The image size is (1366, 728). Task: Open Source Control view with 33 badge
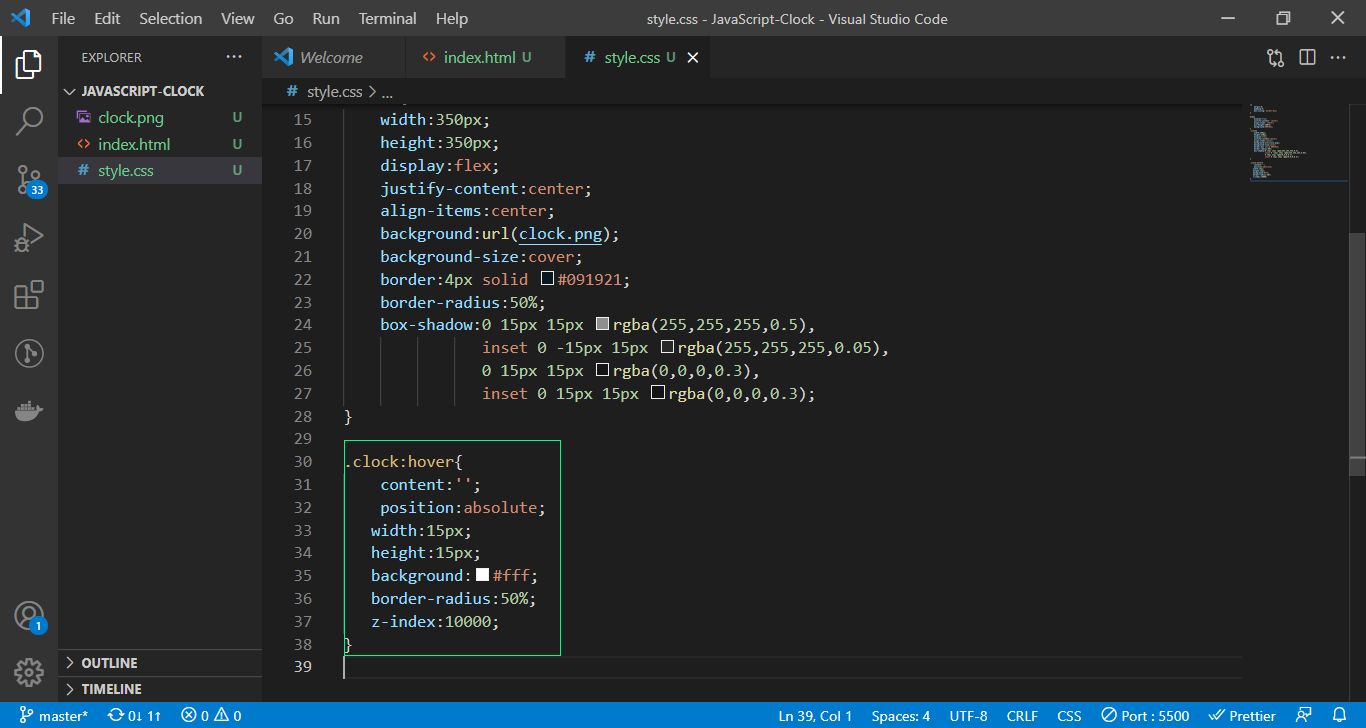pos(29,180)
